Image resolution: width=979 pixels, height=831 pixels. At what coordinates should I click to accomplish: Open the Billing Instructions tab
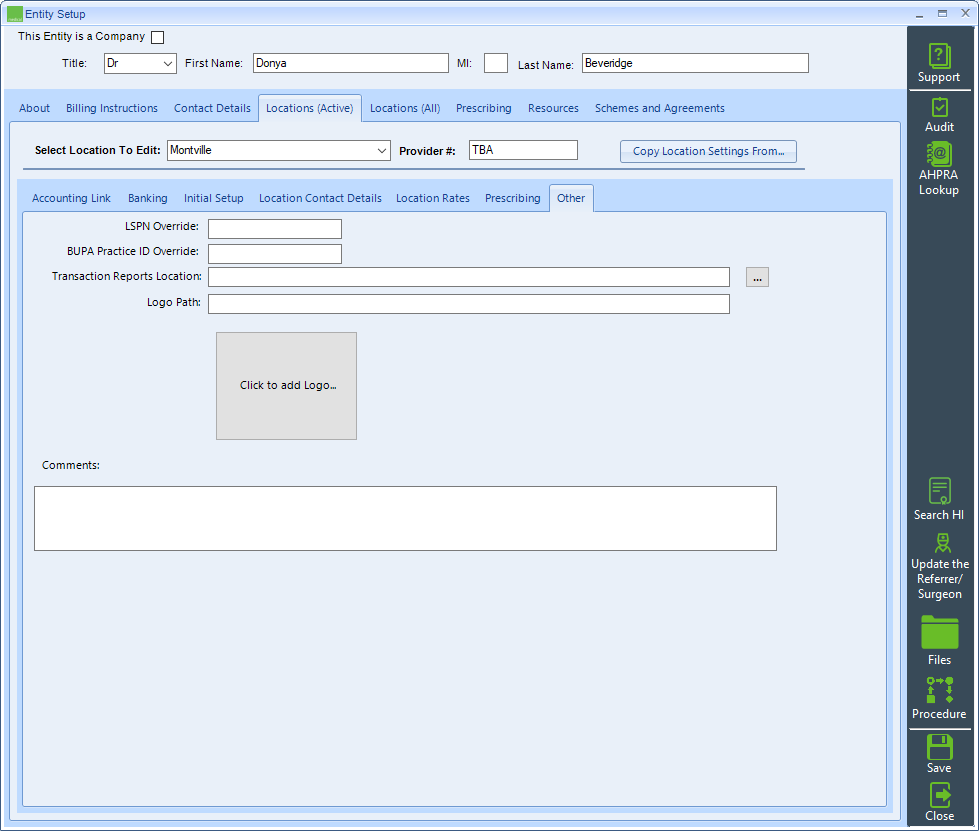tap(112, 108)
